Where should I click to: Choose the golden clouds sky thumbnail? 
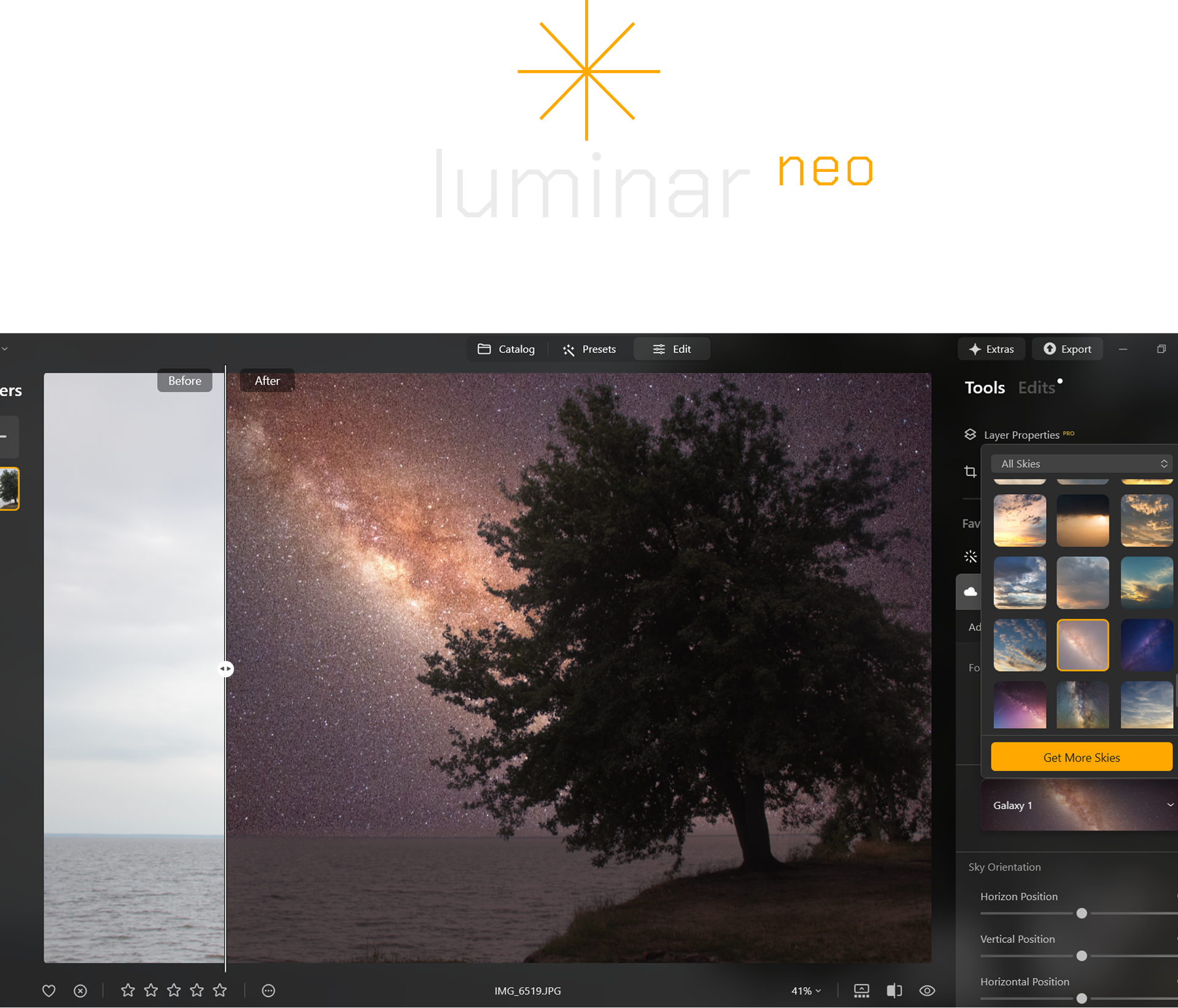point(1146,521)
